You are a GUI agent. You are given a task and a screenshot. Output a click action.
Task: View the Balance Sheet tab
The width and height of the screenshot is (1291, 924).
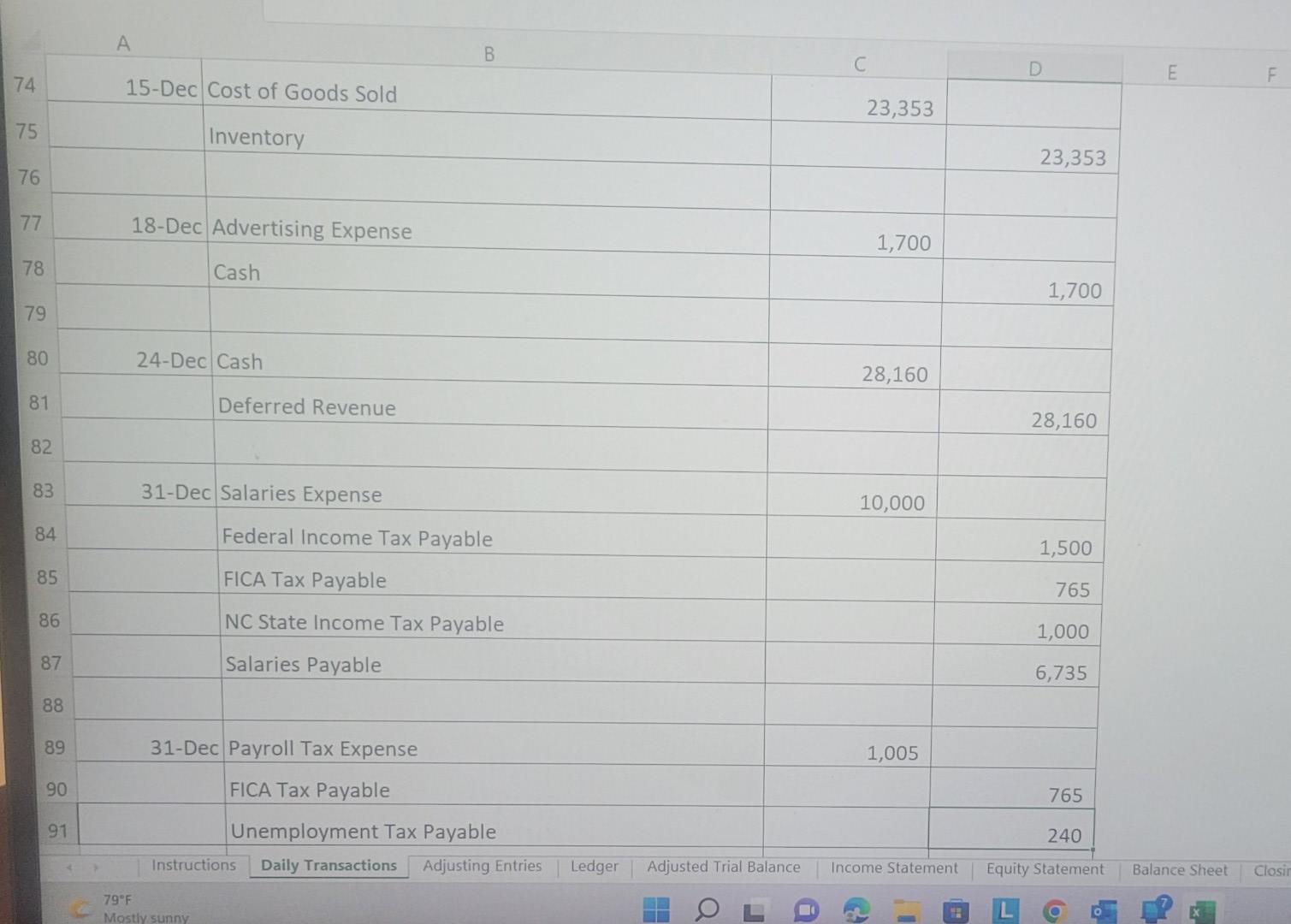point(1179,869)
